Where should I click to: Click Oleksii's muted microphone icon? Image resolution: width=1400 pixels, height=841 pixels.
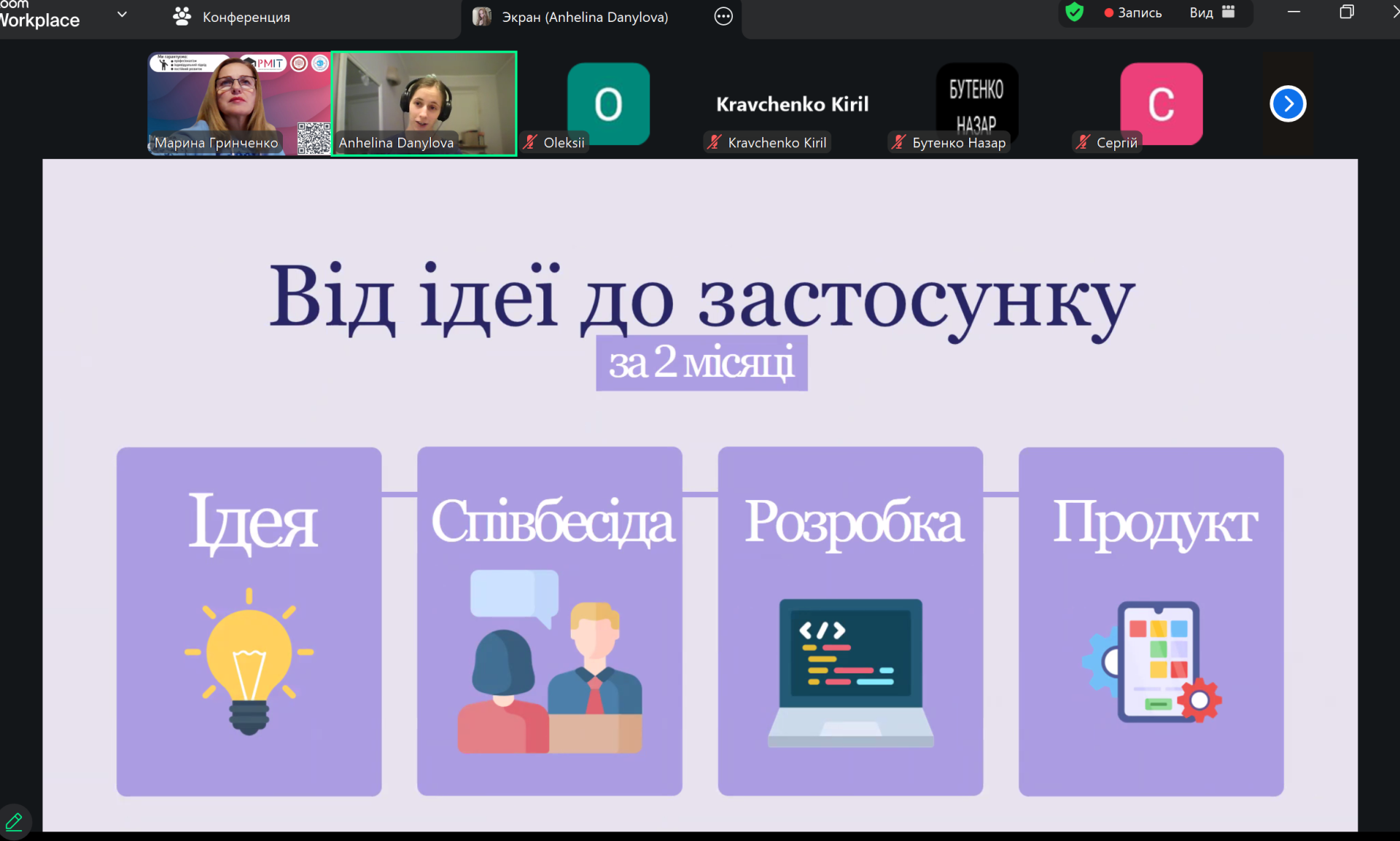(x=530, y=143)
